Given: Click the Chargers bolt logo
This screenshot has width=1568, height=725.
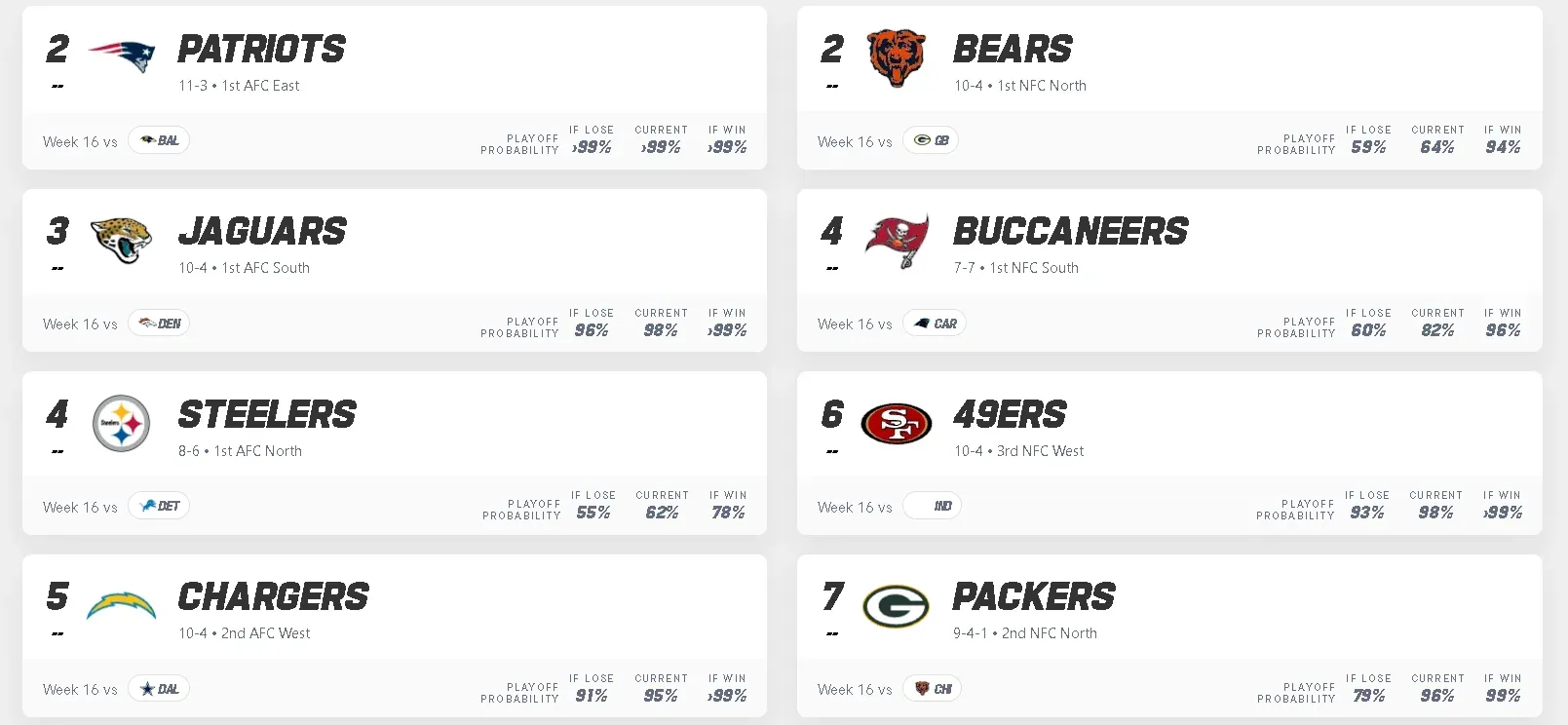Looking at the screenshot, I should point(122,606).
